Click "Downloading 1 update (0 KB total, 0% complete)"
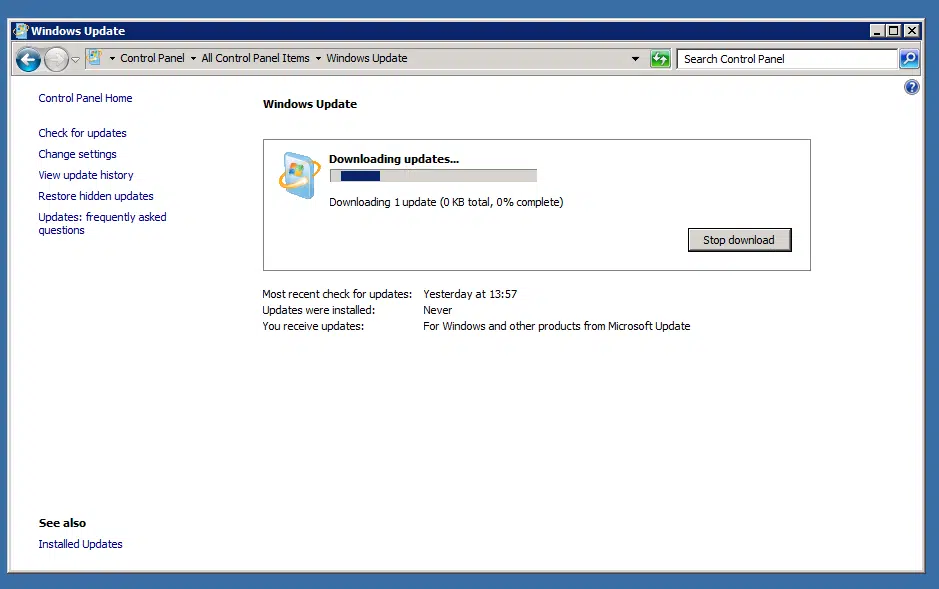This screenshot has width=939, height=589. pyautogui.click(x=446, y=202)
